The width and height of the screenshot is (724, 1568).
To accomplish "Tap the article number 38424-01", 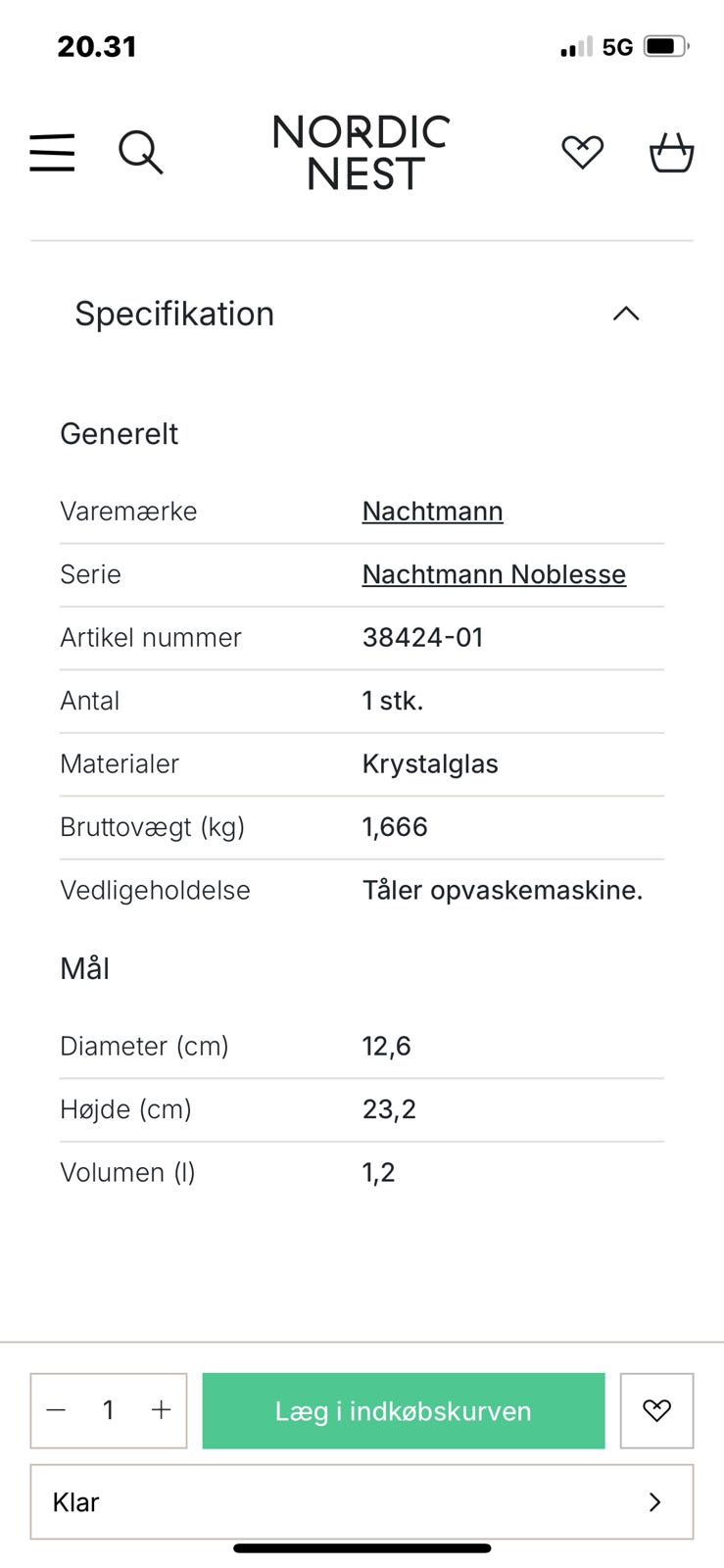I will [x=423, y=638].
